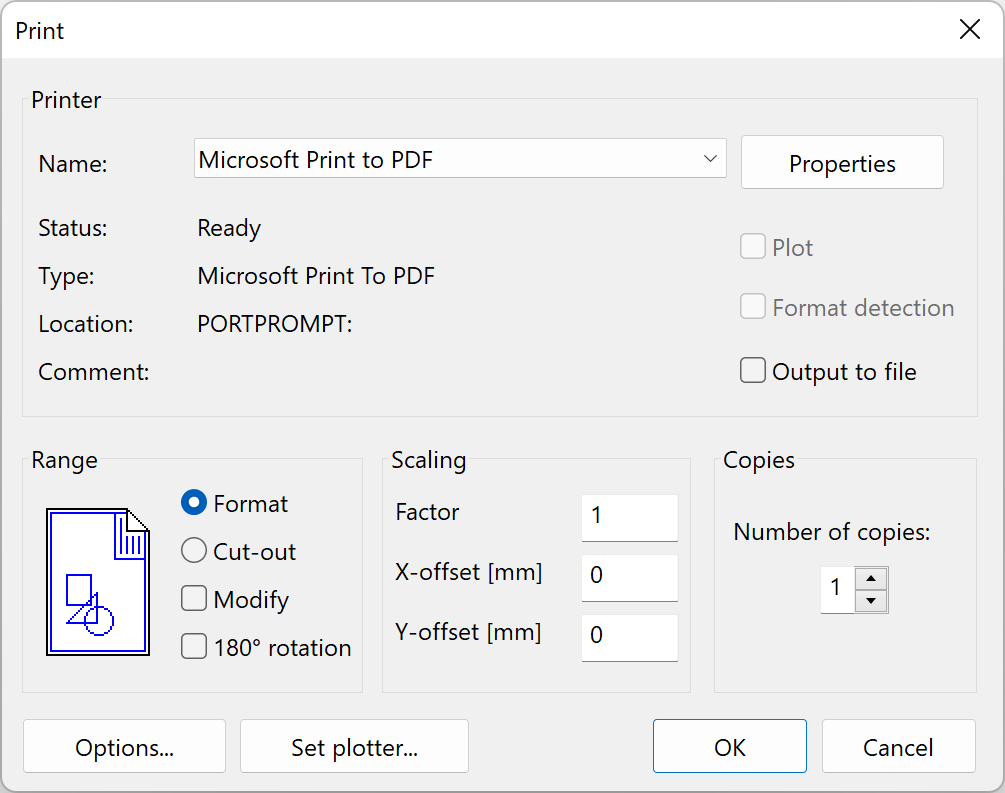Confirm printing with OK
This screenshot has width=1005, height=793.
click(729, 748)
